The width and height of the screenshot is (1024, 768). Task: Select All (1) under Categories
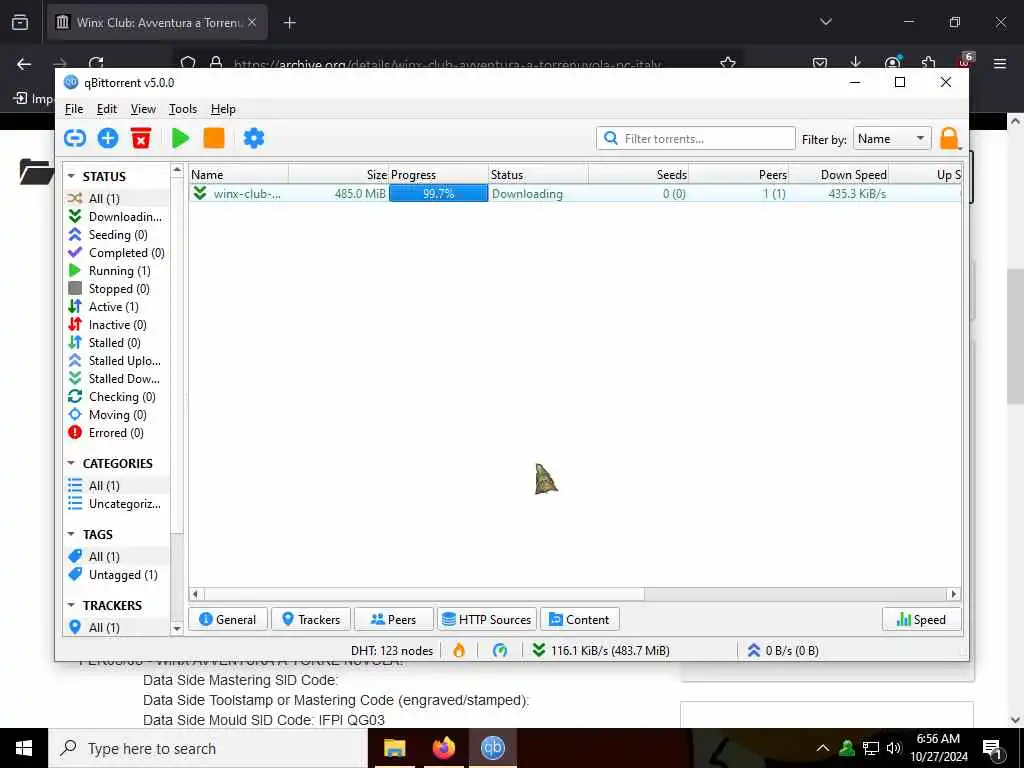click(x=116, y=485)
